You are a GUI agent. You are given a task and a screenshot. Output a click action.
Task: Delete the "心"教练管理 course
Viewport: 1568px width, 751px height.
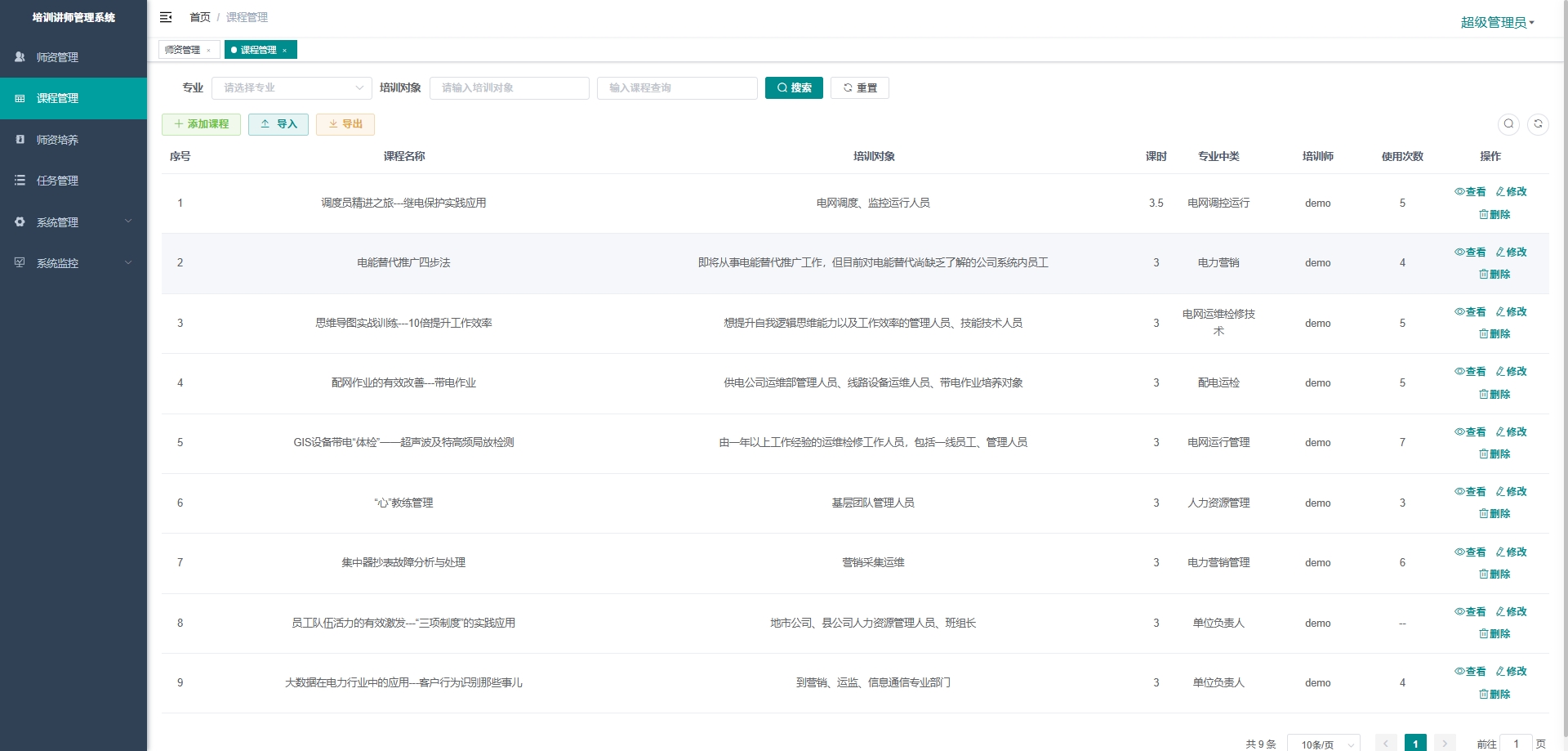[x=1494, y=514]
